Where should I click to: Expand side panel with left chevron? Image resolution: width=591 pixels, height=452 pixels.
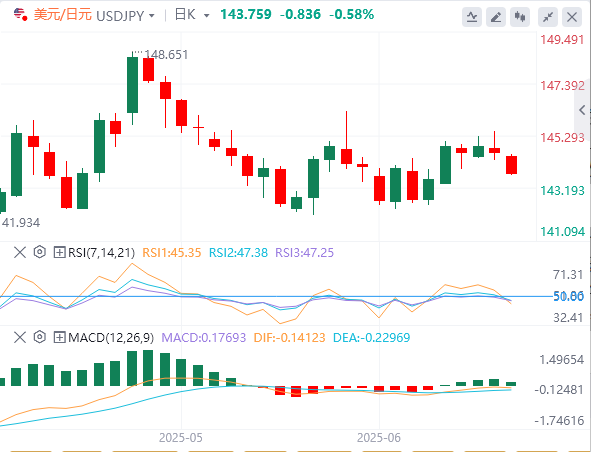[582, 110]
